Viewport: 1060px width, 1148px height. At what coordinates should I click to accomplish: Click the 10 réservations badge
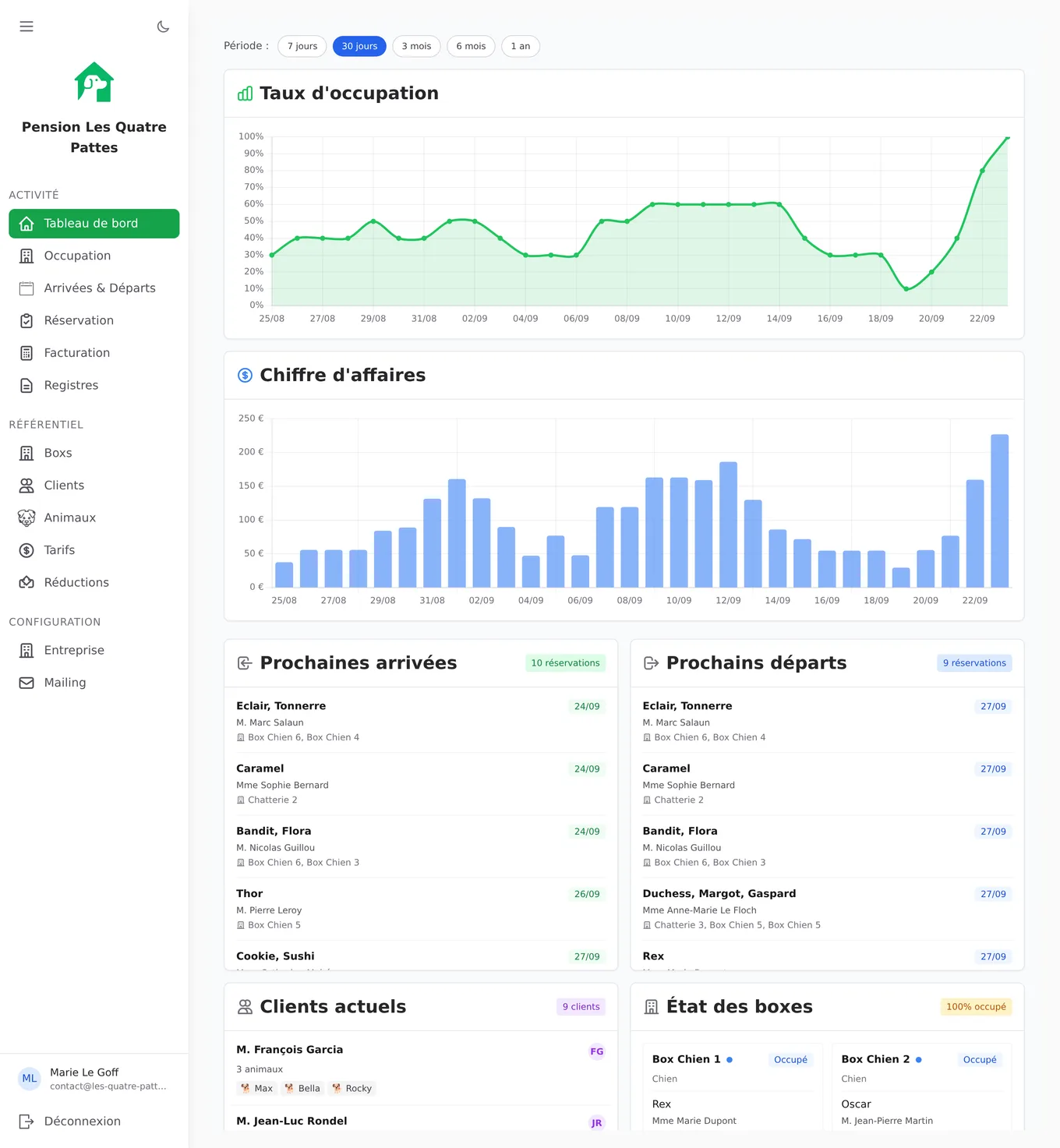(x=565, y=663)
